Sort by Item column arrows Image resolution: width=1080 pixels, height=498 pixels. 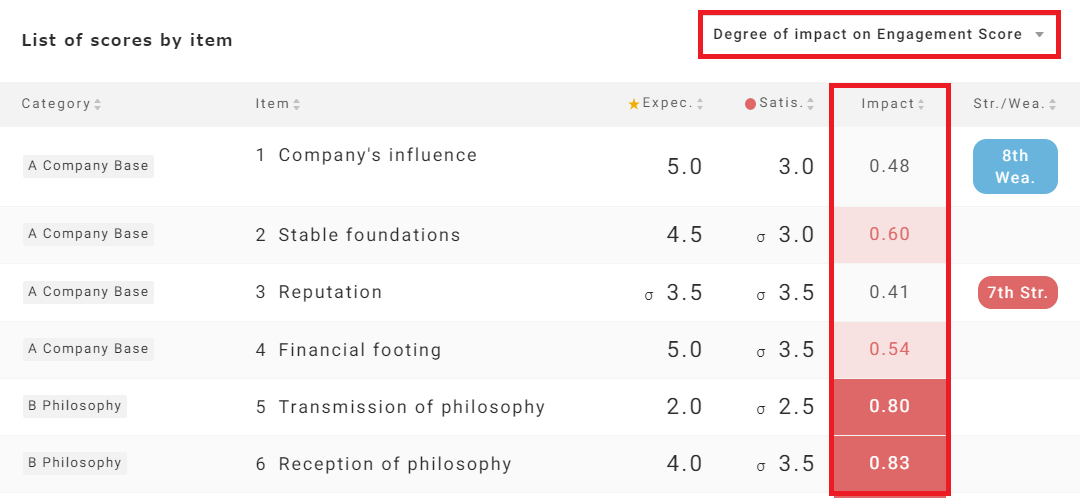point(297,104)
